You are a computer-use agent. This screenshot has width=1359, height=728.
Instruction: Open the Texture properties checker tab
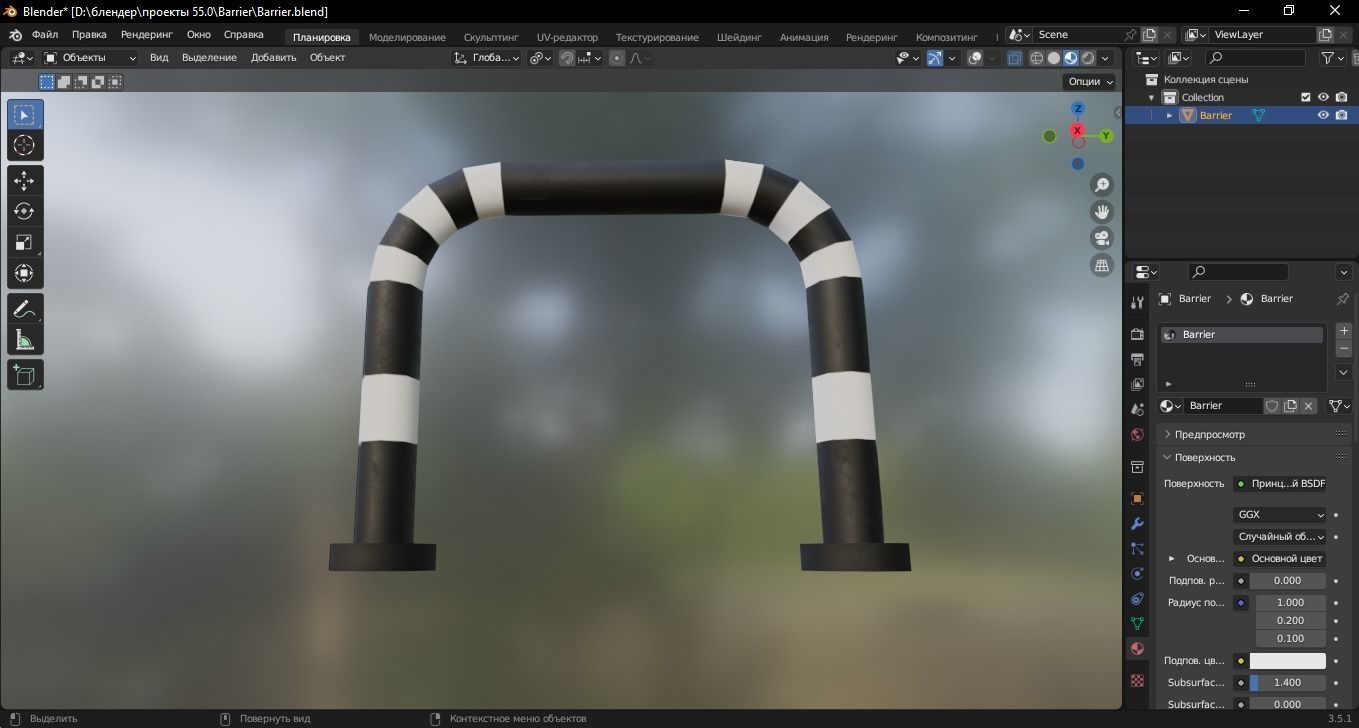tap(1137, 680)
